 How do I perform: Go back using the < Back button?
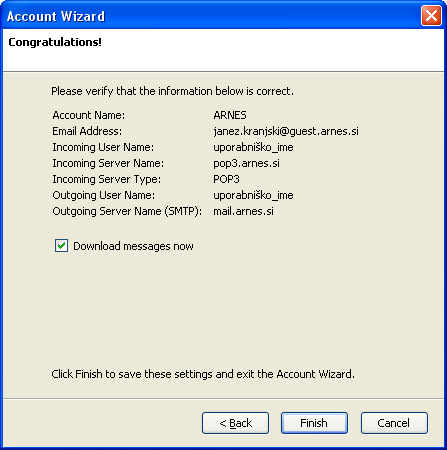point(235,423)
